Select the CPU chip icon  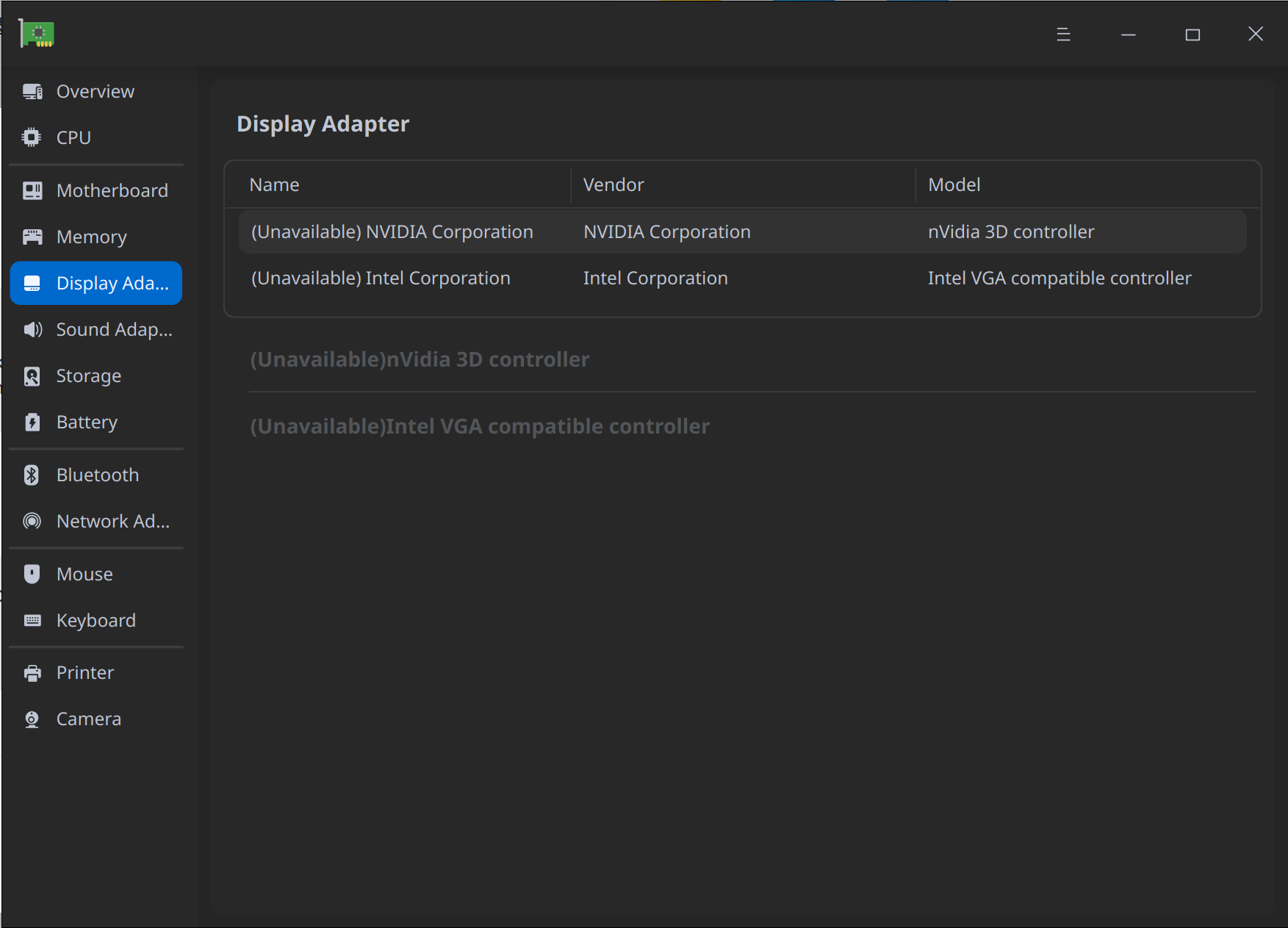point(32,137)
